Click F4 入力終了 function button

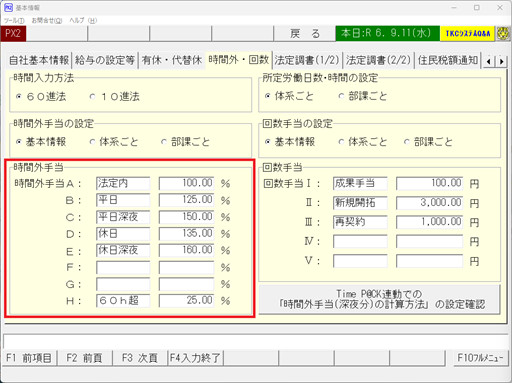click(195, 358)
